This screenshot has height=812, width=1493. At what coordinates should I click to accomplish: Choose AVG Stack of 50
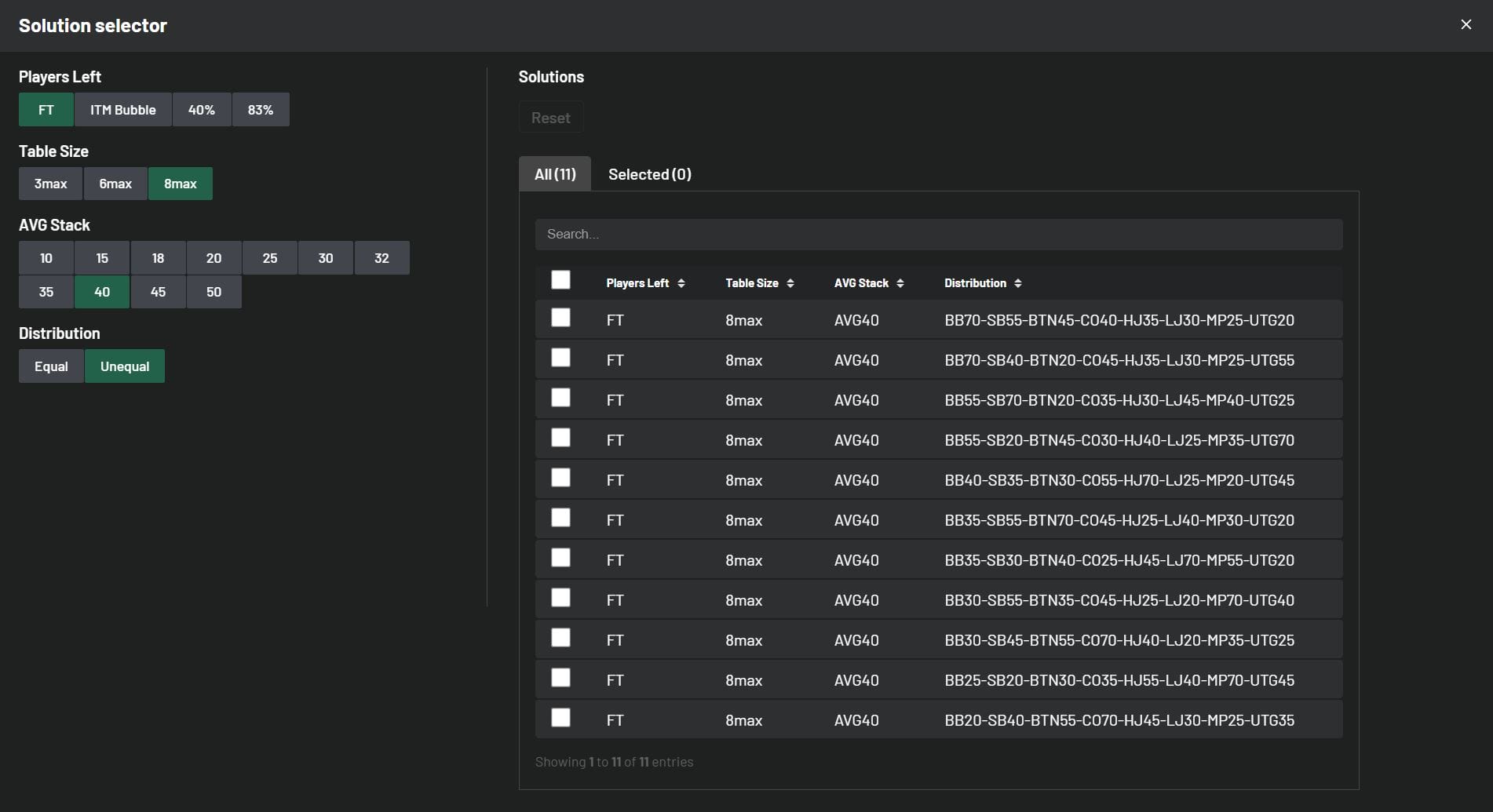tap(214, 292)
